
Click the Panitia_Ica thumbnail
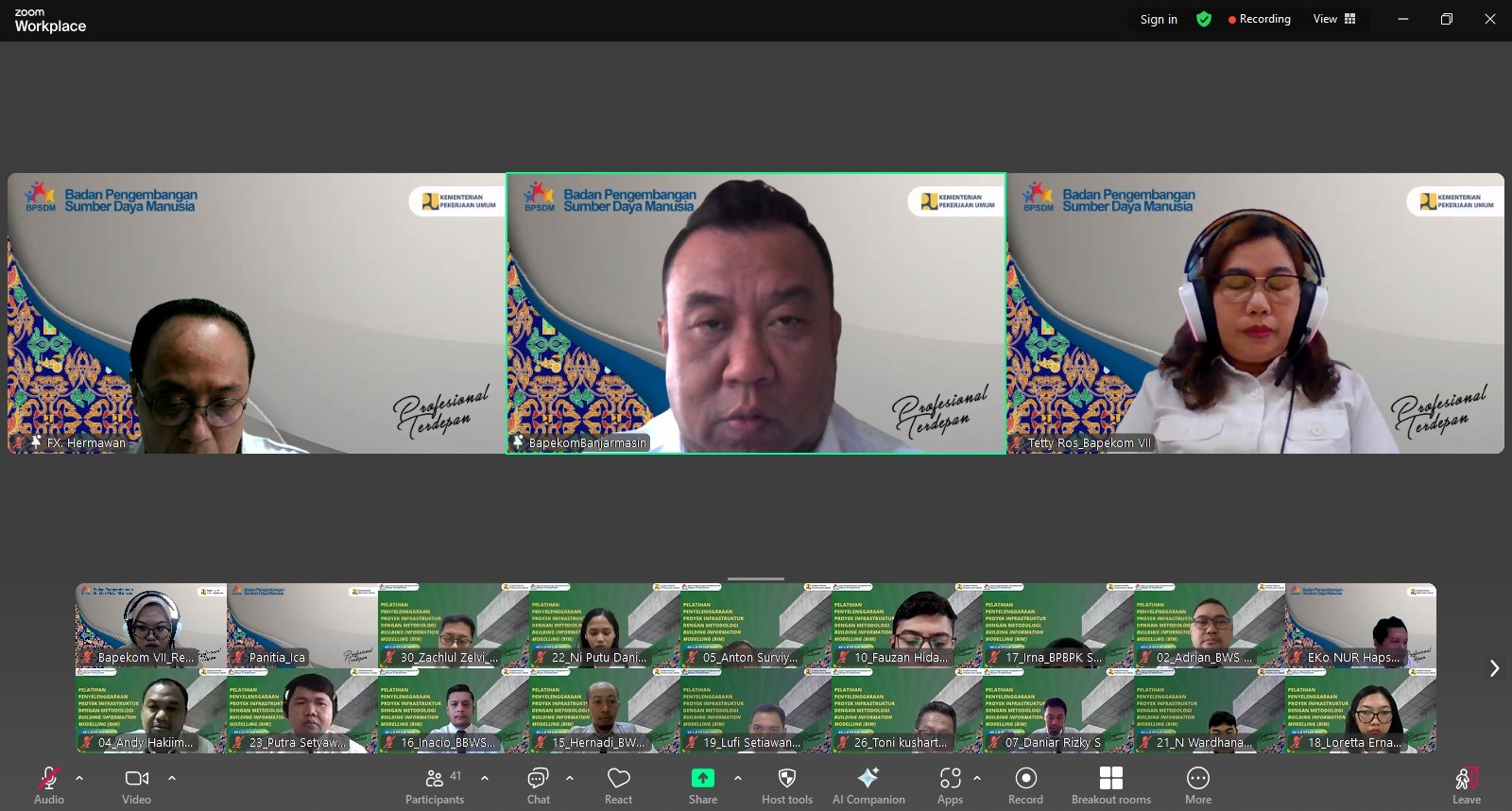tap(302, 626)
